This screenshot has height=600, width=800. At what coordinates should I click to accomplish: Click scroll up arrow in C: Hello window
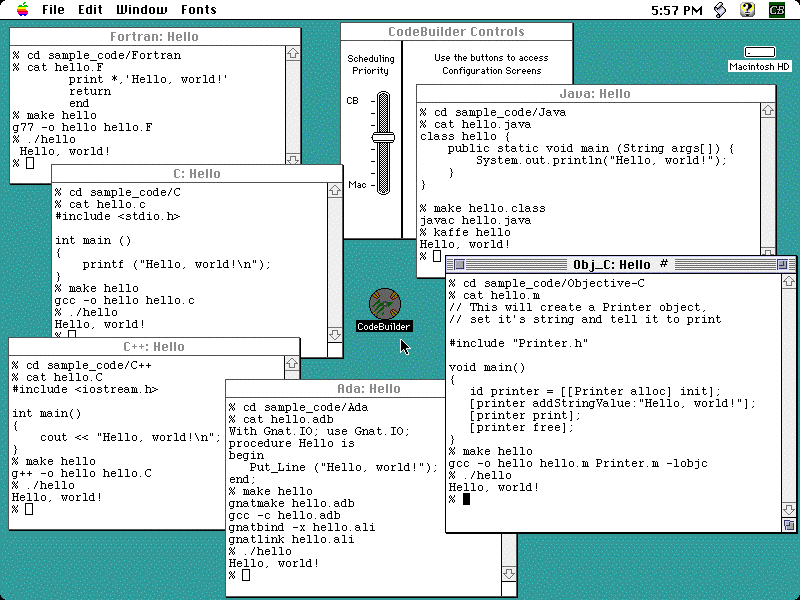335,190
